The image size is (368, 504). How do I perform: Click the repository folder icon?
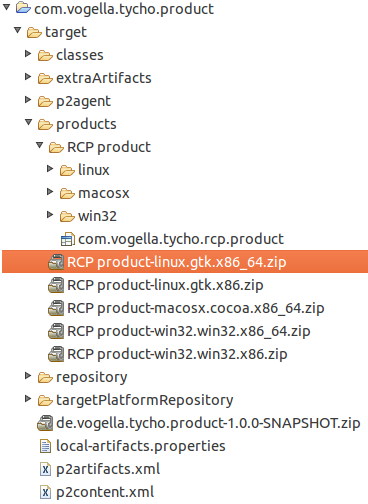[x=45, y=377]
